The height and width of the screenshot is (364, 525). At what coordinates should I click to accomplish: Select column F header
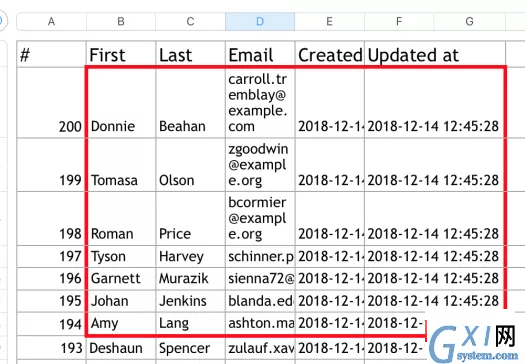399,21
